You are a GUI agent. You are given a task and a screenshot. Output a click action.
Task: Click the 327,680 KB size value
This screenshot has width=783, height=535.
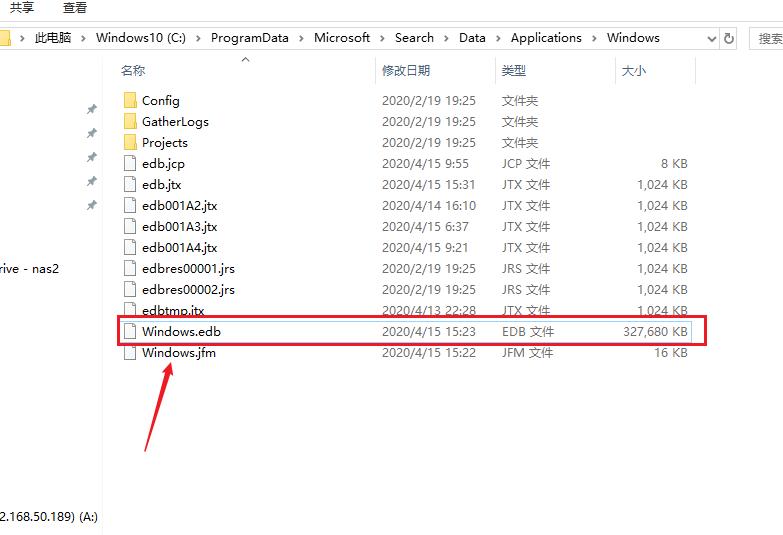[655, 331]
